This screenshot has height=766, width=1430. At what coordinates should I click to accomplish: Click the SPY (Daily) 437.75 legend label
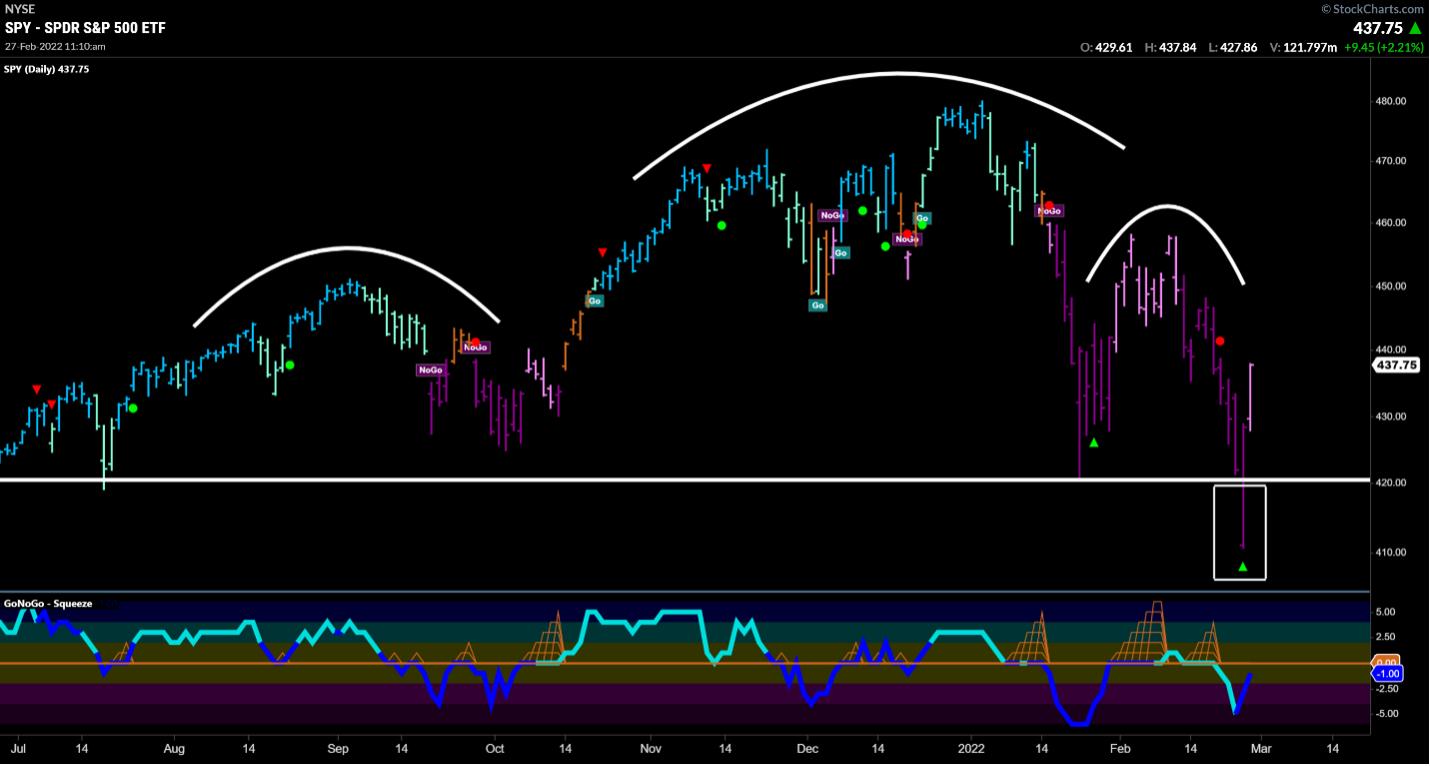(x=47, y=69)
